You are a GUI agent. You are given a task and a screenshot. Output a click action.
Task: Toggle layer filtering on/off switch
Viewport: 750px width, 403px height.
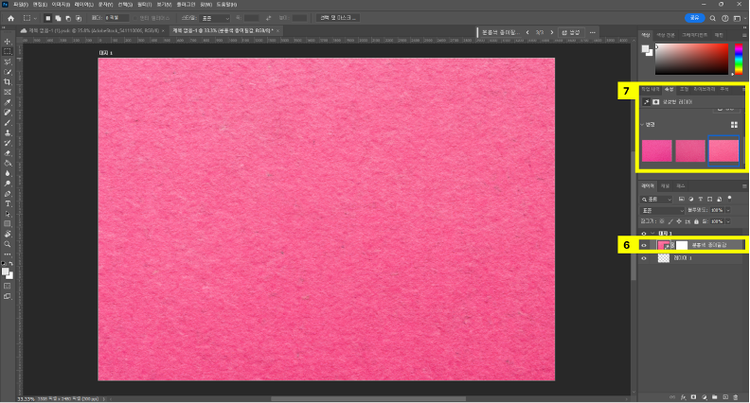pos(729,198)
